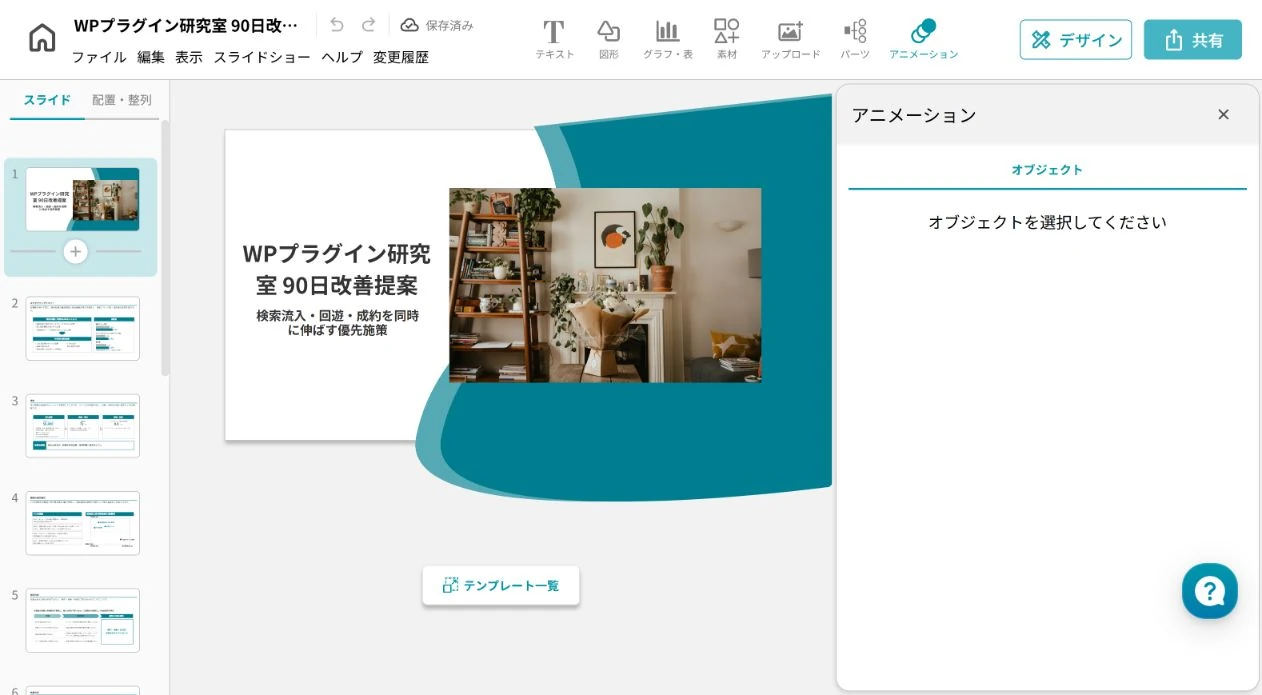Redo the last action

point(368,25)
